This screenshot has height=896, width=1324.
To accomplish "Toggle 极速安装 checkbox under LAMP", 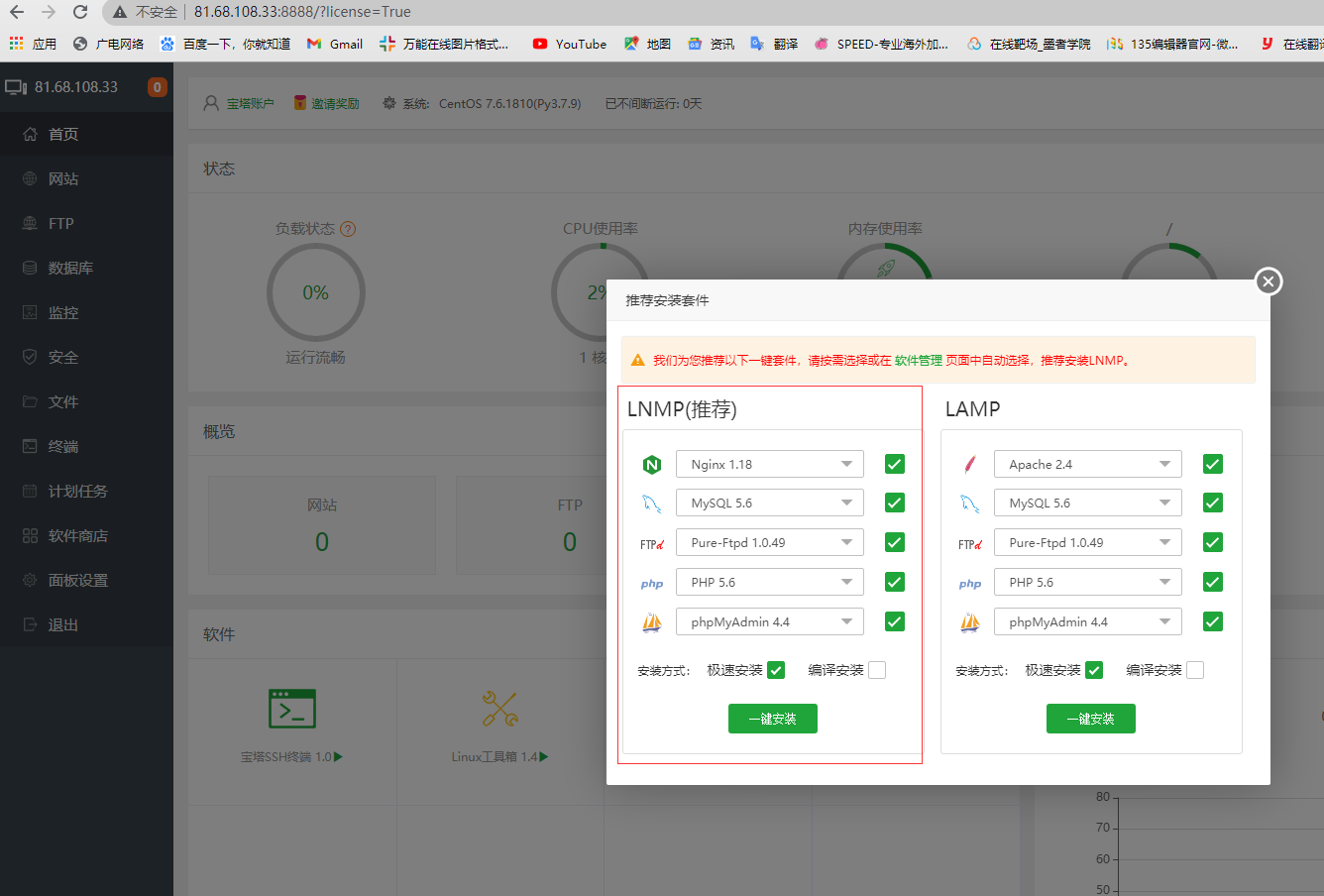I will (x=1094, y=670).
